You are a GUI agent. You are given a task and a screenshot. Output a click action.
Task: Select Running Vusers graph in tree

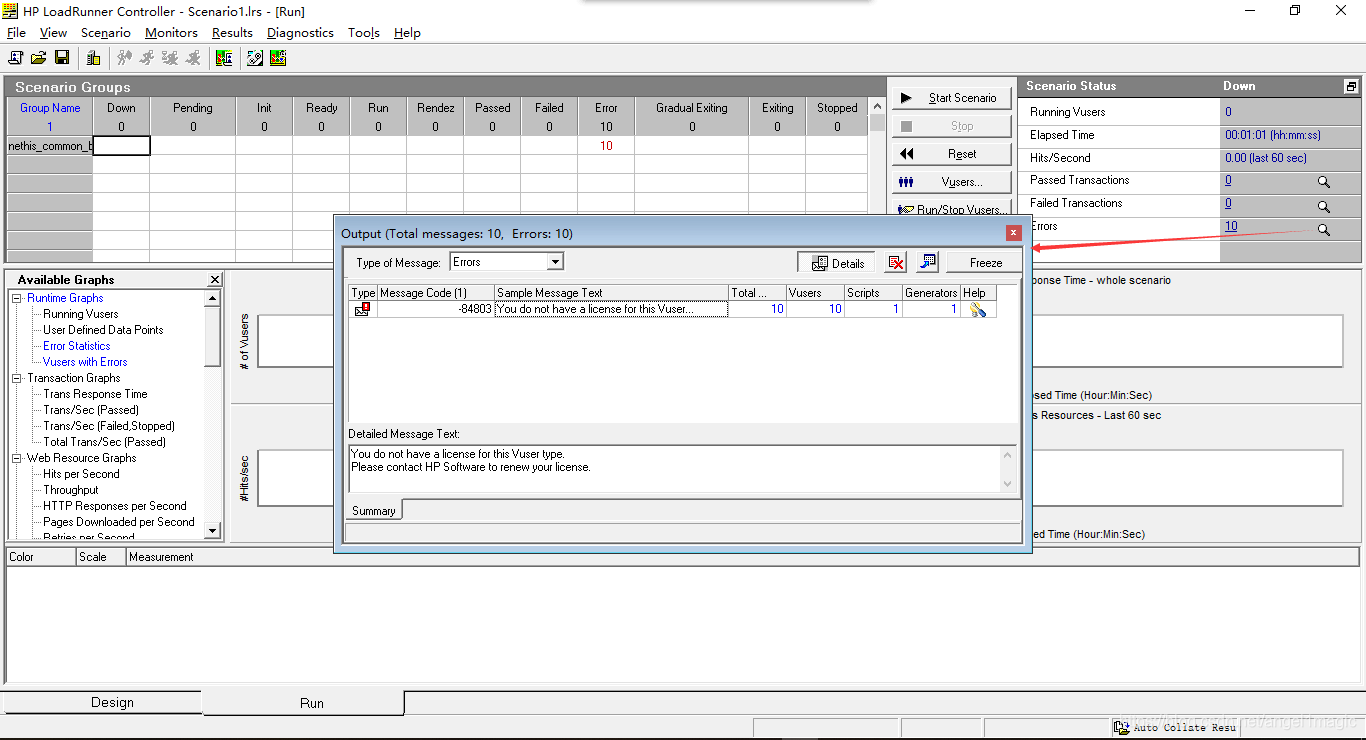point(81,314)
